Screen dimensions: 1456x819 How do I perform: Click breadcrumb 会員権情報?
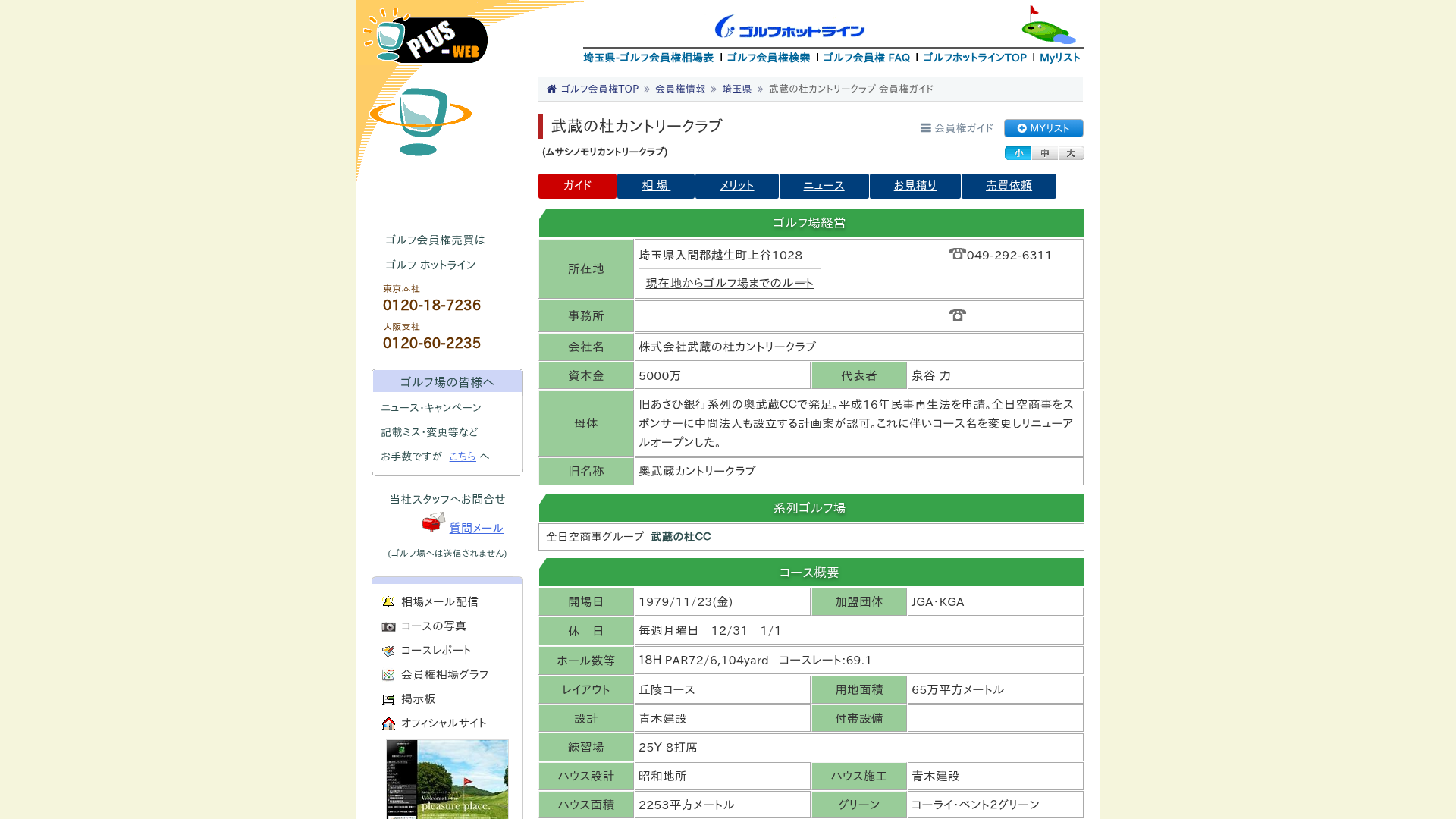click(680, 89)
